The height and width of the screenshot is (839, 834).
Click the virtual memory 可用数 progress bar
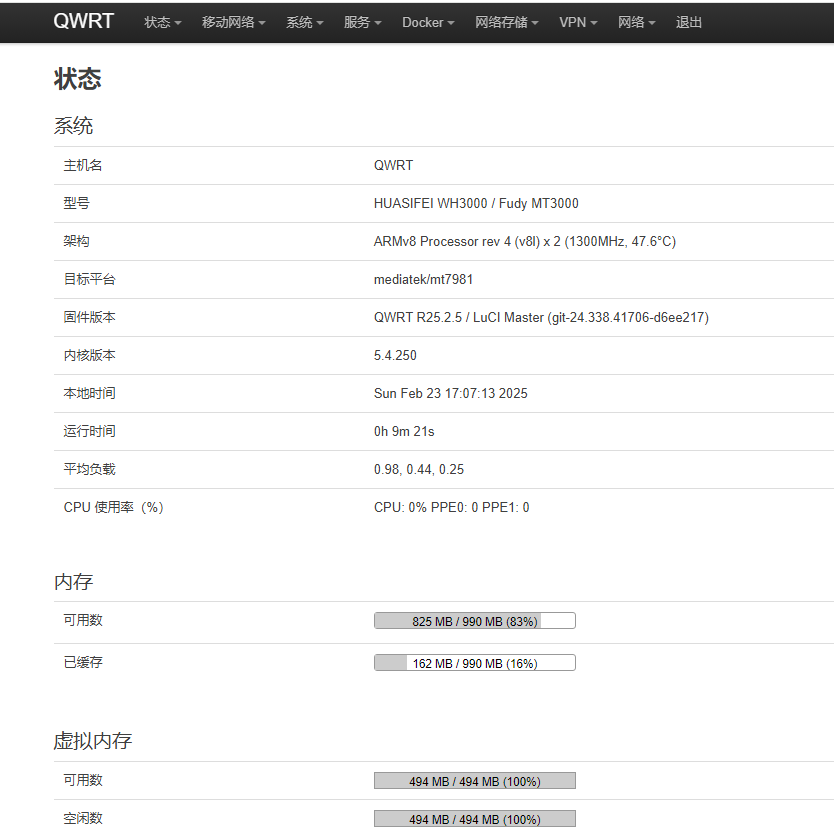click(x=475, y=781)
